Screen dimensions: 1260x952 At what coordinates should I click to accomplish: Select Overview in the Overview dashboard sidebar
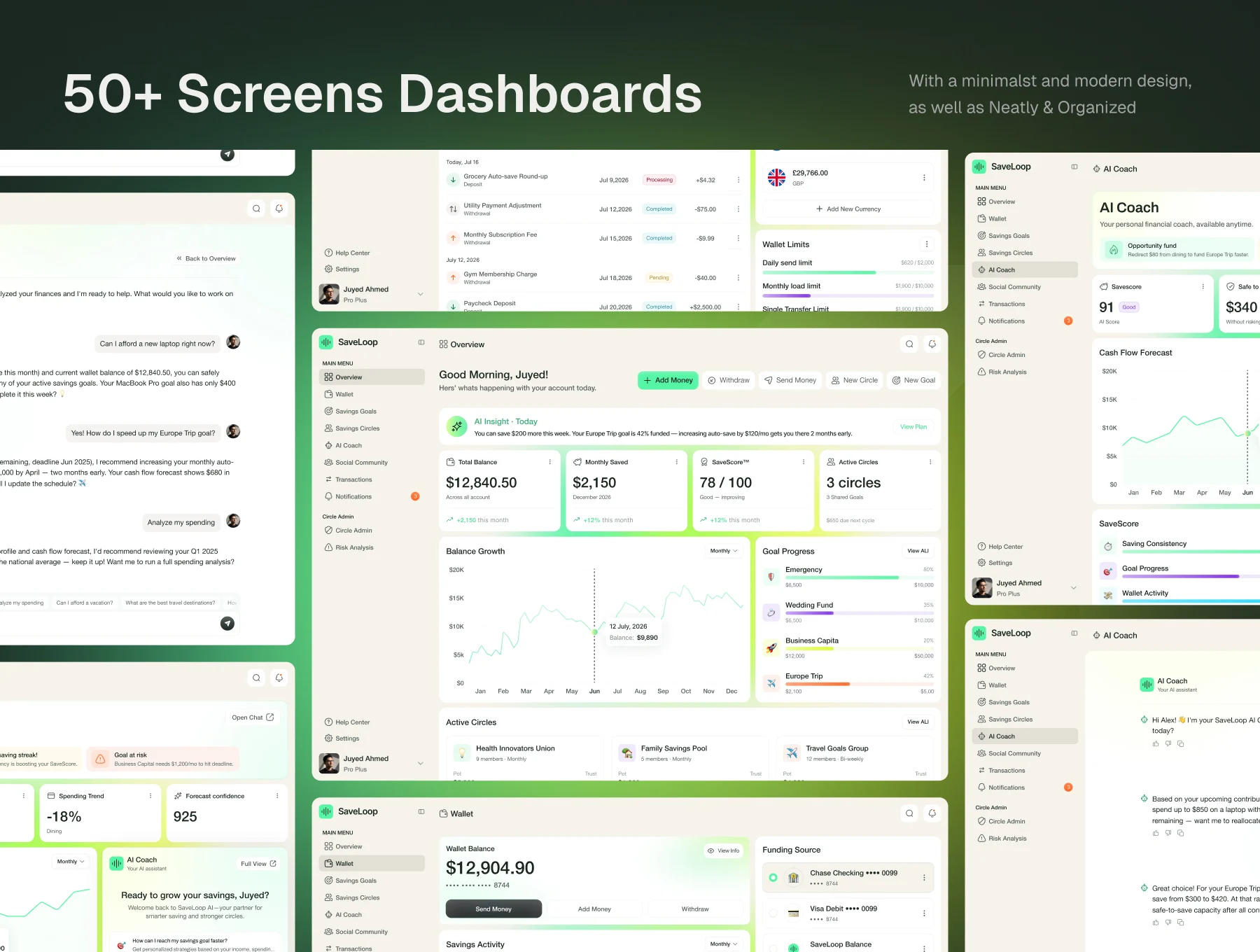(x=372, y=377)
